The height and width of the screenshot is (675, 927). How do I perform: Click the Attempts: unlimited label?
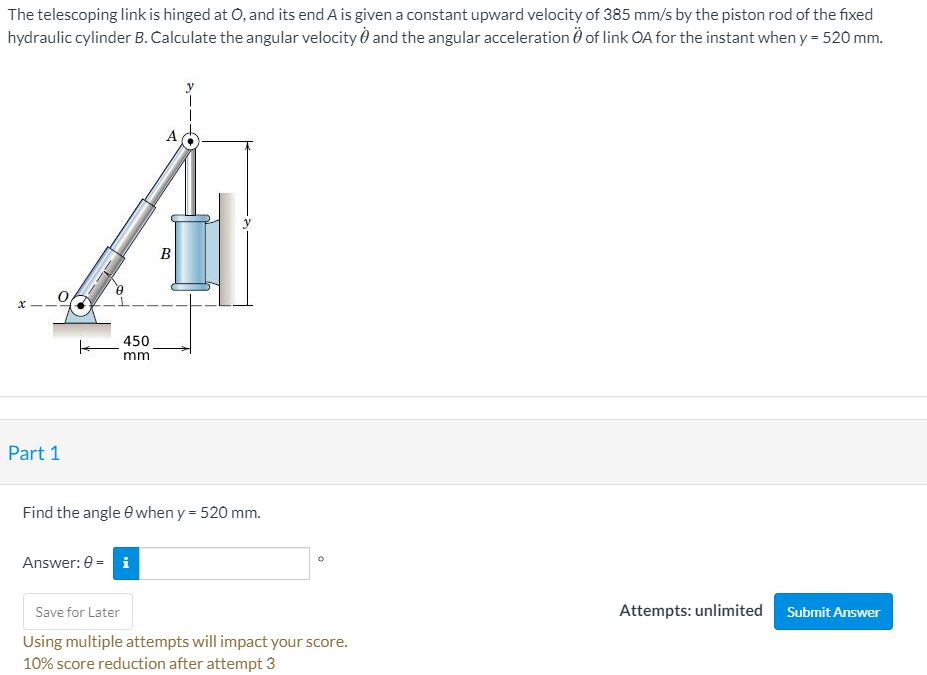[x=690, y=610]
